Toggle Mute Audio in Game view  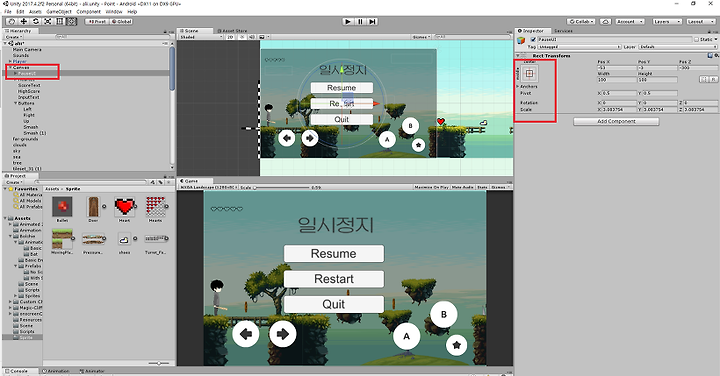tap(462, 187)
